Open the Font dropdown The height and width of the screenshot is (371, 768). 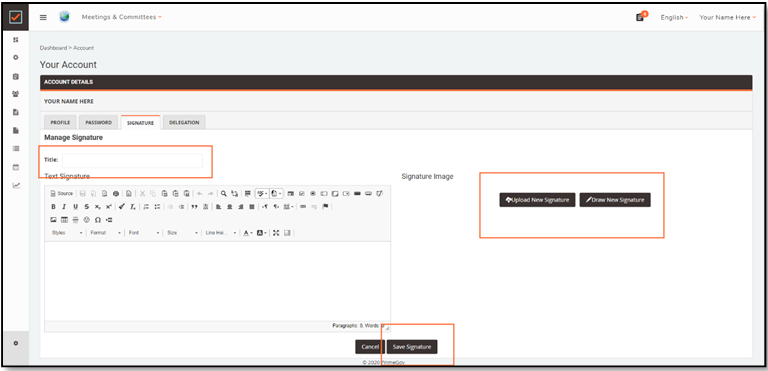pos(144,233)
